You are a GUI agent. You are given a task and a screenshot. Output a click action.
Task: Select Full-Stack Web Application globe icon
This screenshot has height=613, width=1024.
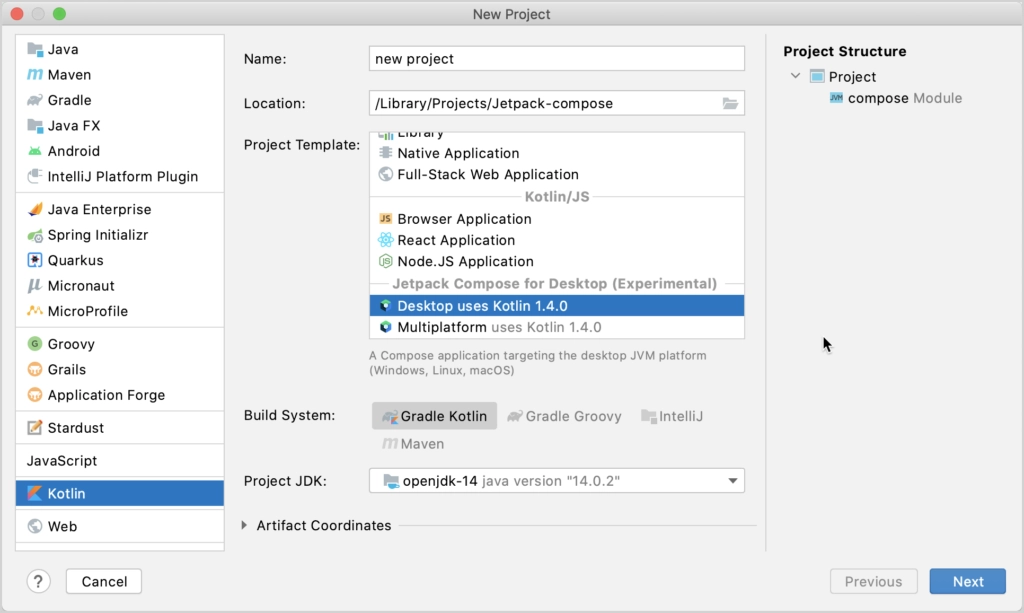(x=386, y=174)
